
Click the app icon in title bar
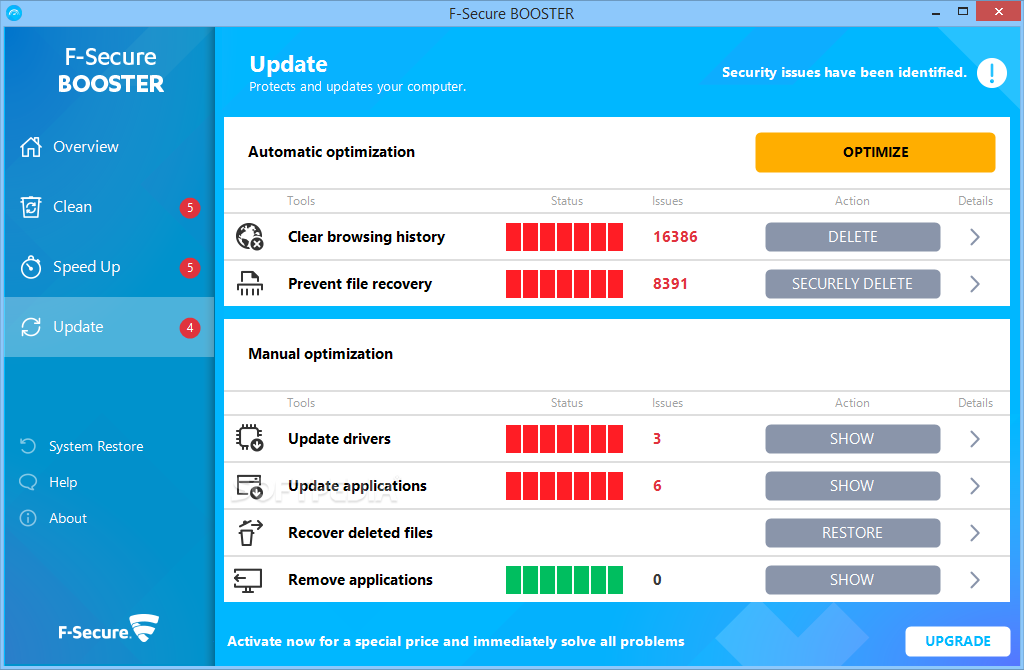click(14, 12)
